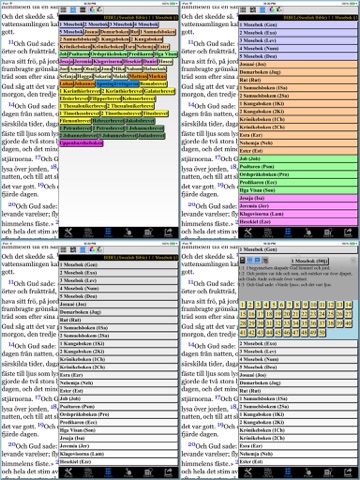Open pointer tab on chapter picker bottom bar
This screenshot has width=360, height=480.
click(x=308, y=472)
